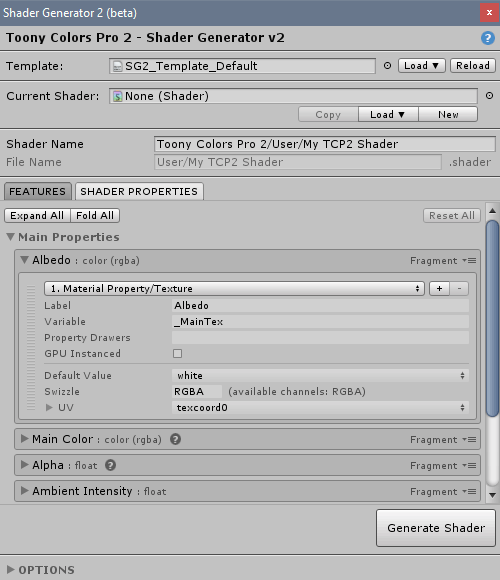Click the help icon next to Alpha float
The width and height of the screenshot is (500, 580).
click(x=110, y=465)
